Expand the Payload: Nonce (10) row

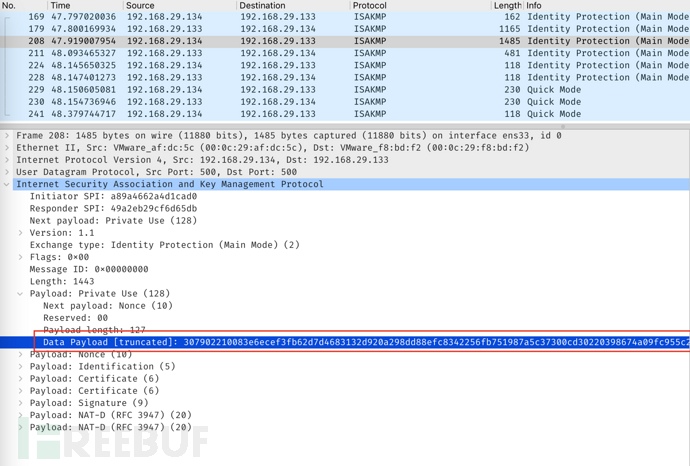click(20, 354)
